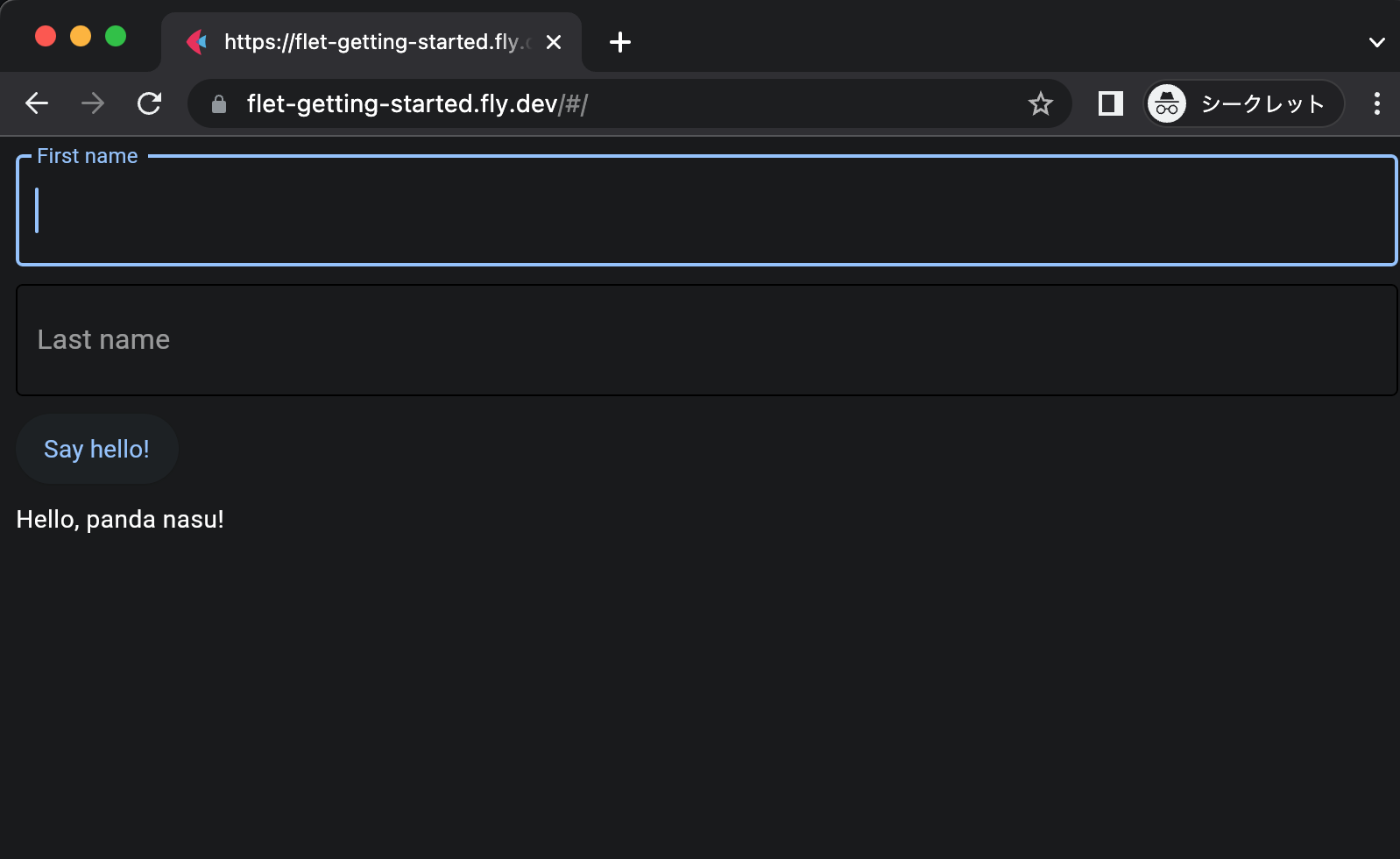Bookmark this page with the star icon
This screenshot has width=1400, height=859.
pos(1040,103)
